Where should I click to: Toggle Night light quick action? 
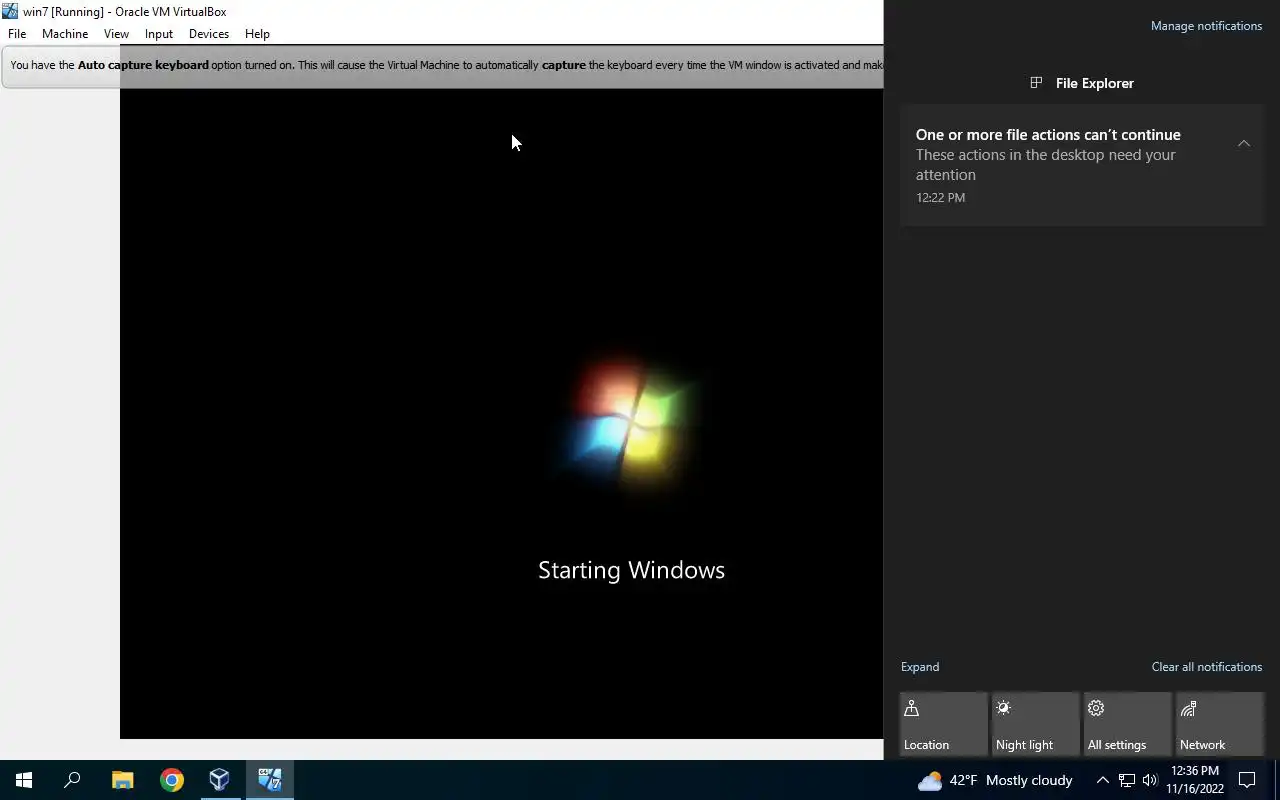pyautogui.click(x=1035, y=724)
